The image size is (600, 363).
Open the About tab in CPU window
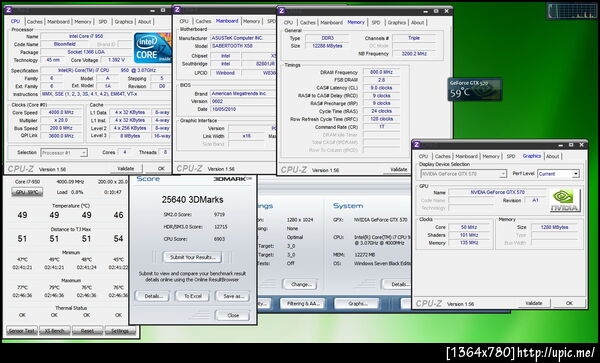[144, 22]
